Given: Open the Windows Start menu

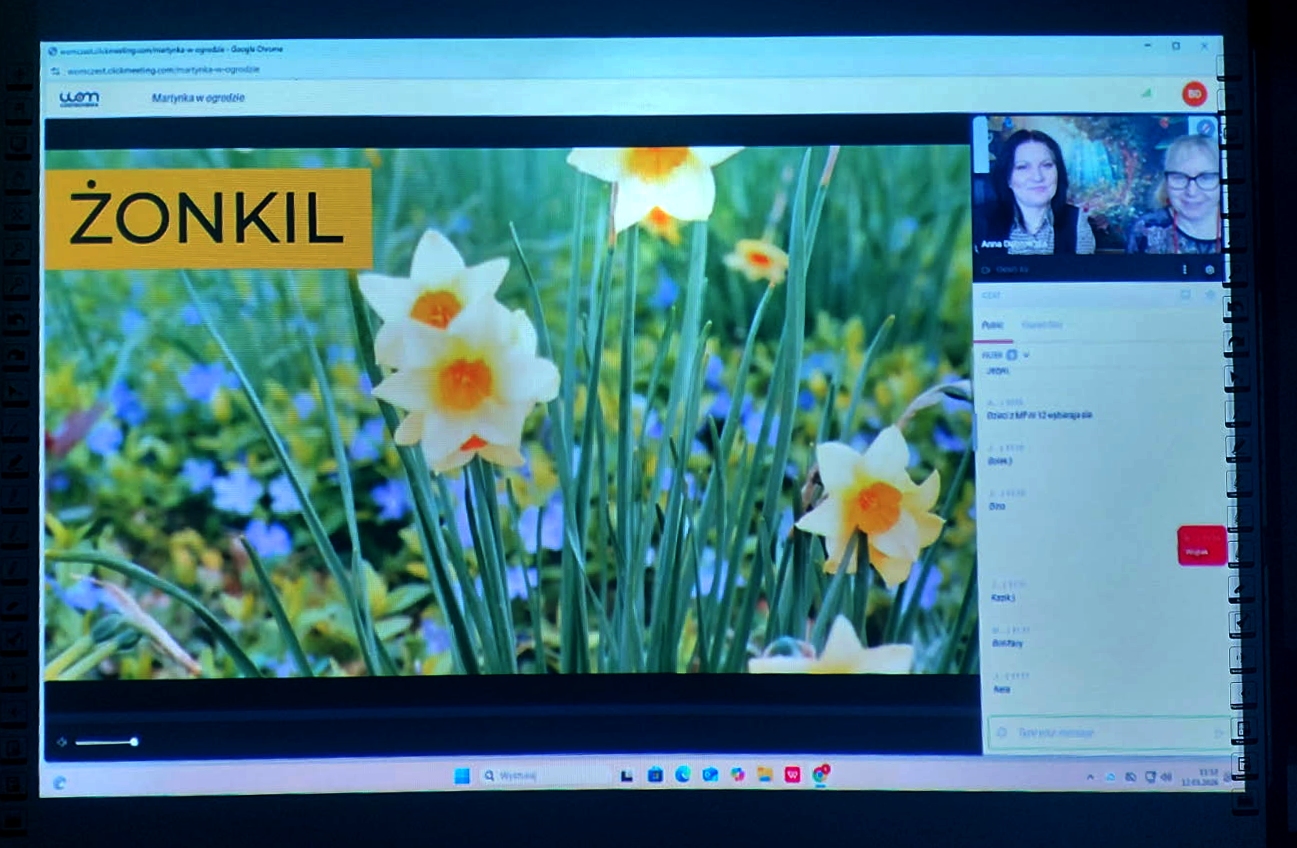Looking at the screenshot, I should [462, 775].
